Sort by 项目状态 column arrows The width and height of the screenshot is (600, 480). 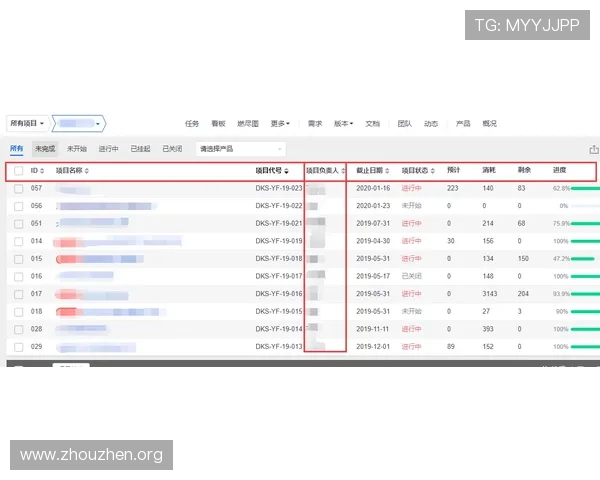coord(432,171)
